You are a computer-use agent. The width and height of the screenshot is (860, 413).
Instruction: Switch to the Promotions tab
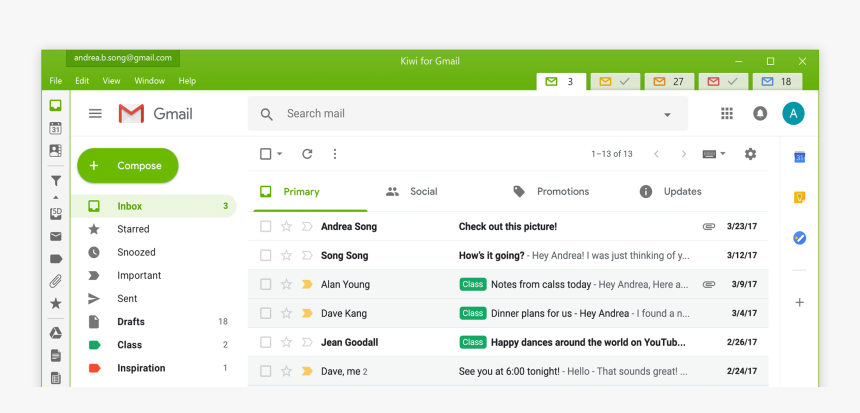[551, 191]
